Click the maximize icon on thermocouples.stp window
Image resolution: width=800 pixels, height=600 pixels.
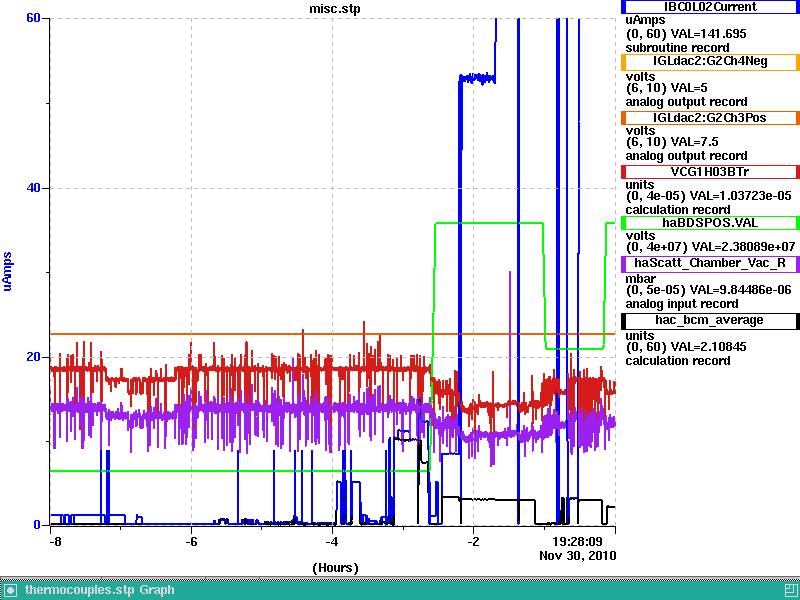[x=790, y=590]
